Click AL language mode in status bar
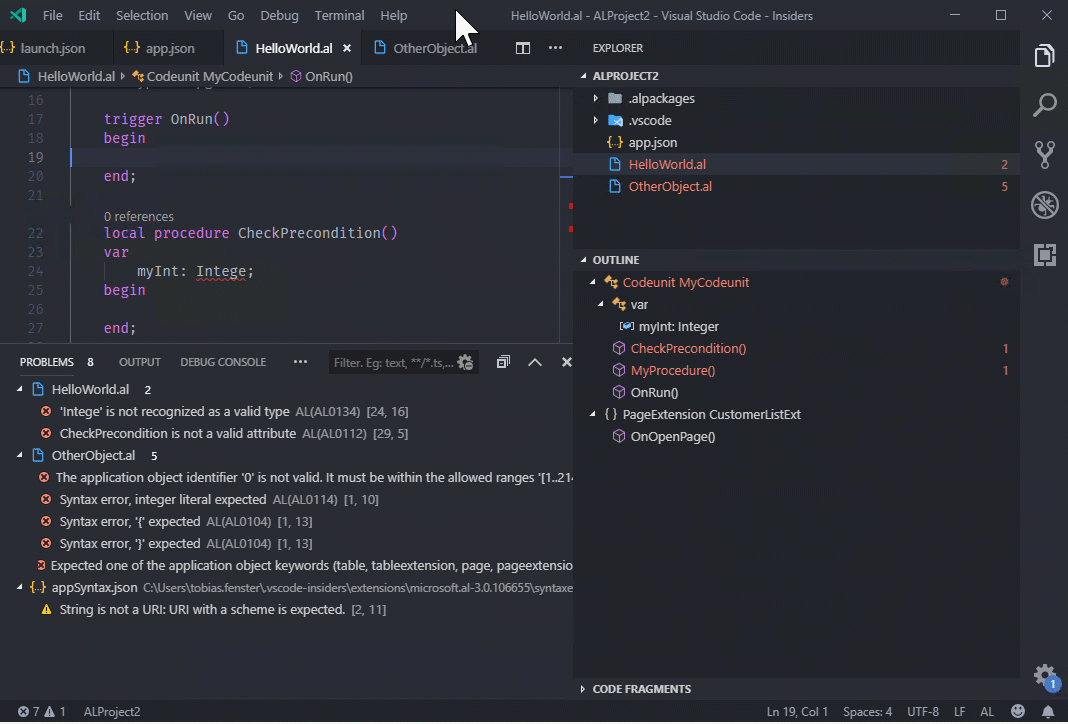Image resolution: width=1068 pixels, height=724 pixels. [986, 712]
